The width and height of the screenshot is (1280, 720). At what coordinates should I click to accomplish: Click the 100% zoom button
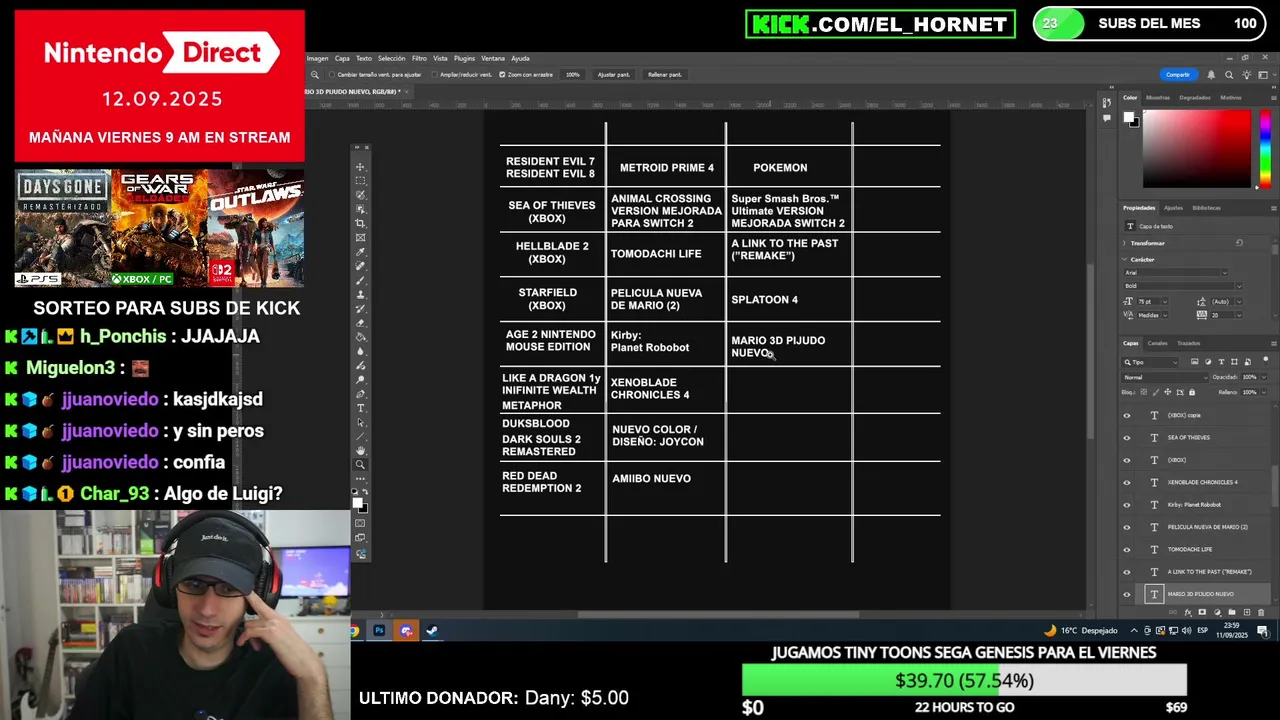click(x=573, y=75)
